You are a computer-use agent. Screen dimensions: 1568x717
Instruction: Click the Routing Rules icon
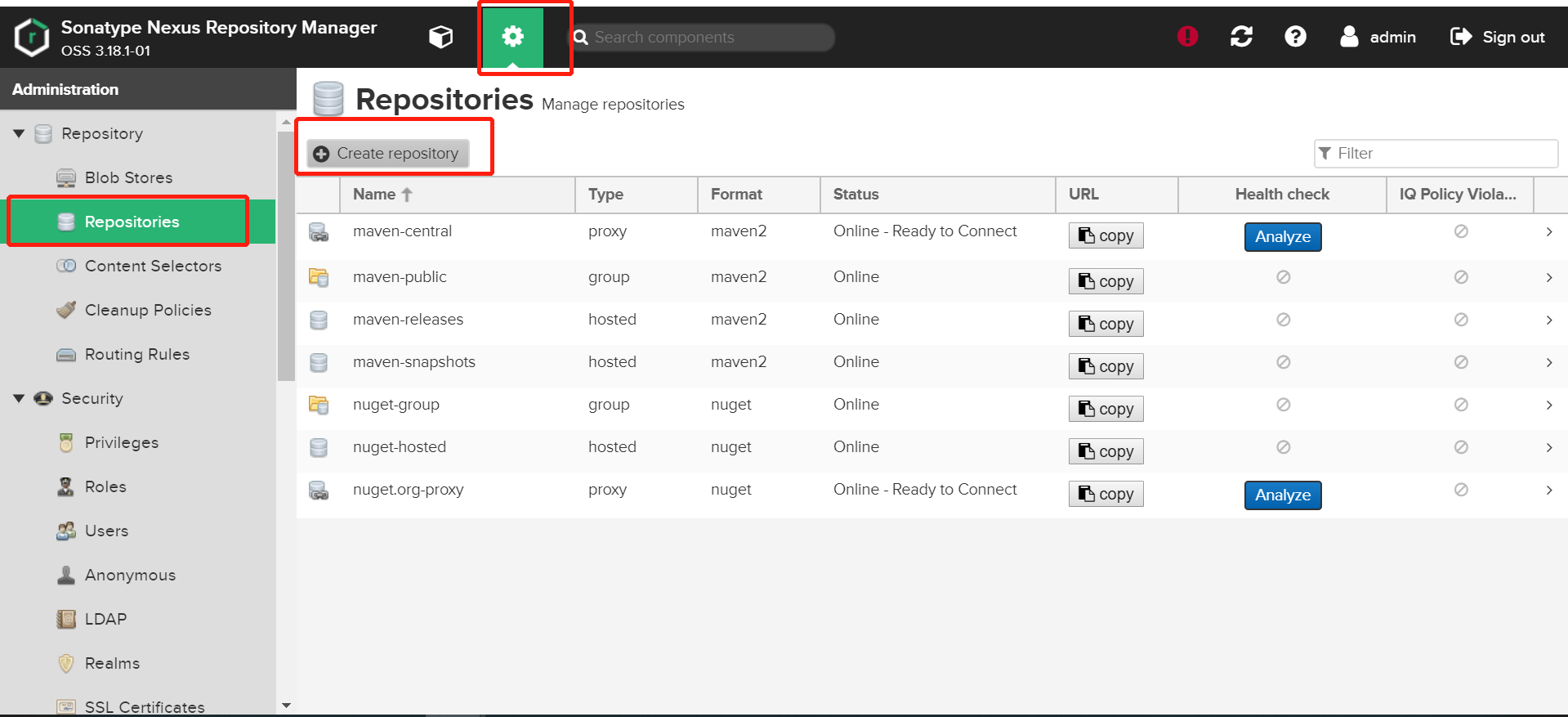[66, 354]
